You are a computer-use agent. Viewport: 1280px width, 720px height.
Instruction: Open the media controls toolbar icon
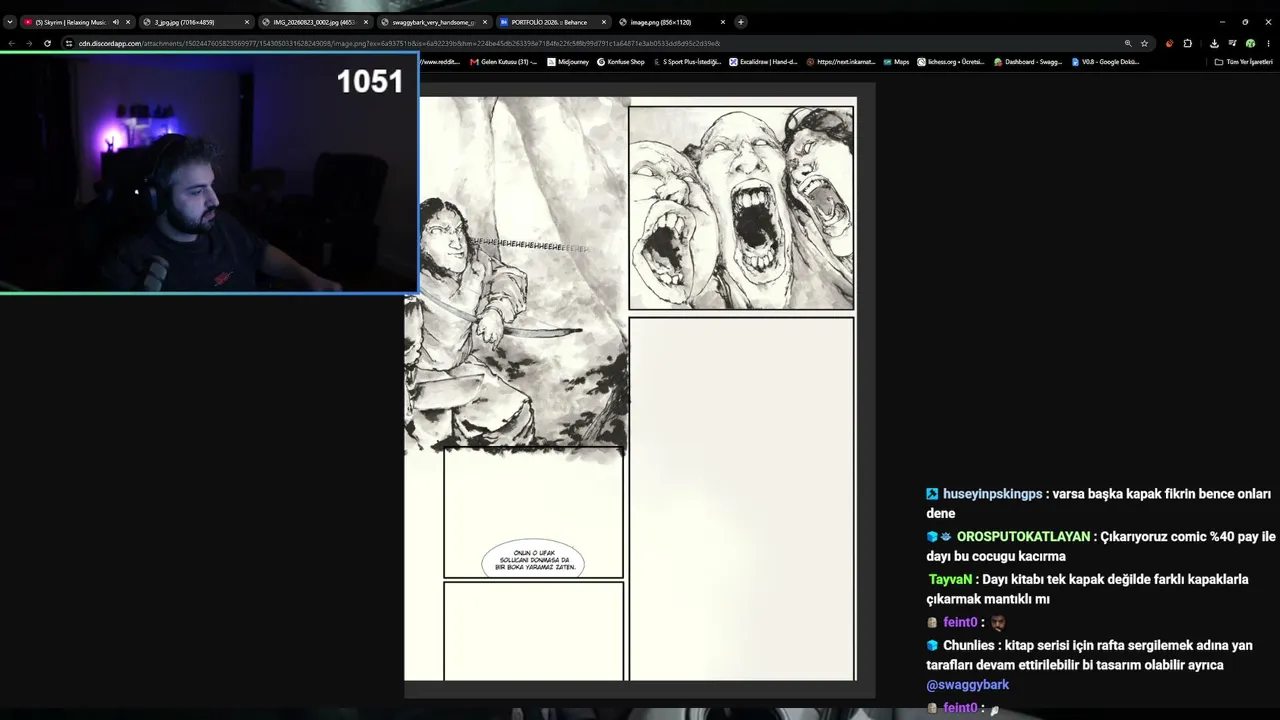(x=1233, y=43)
